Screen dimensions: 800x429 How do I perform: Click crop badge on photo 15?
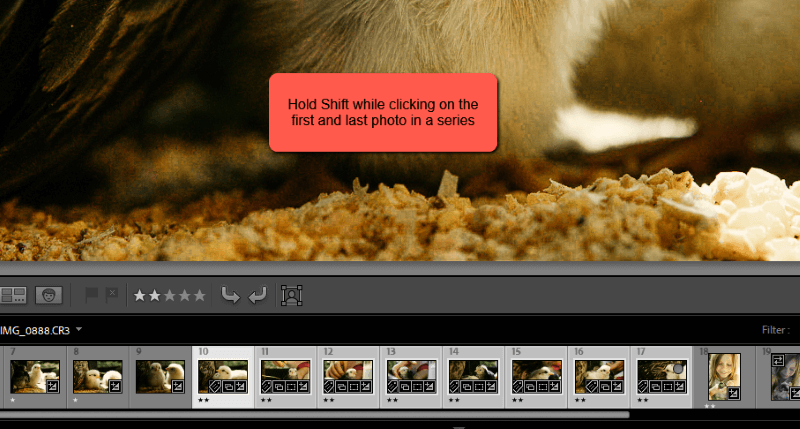pos(542,387)
